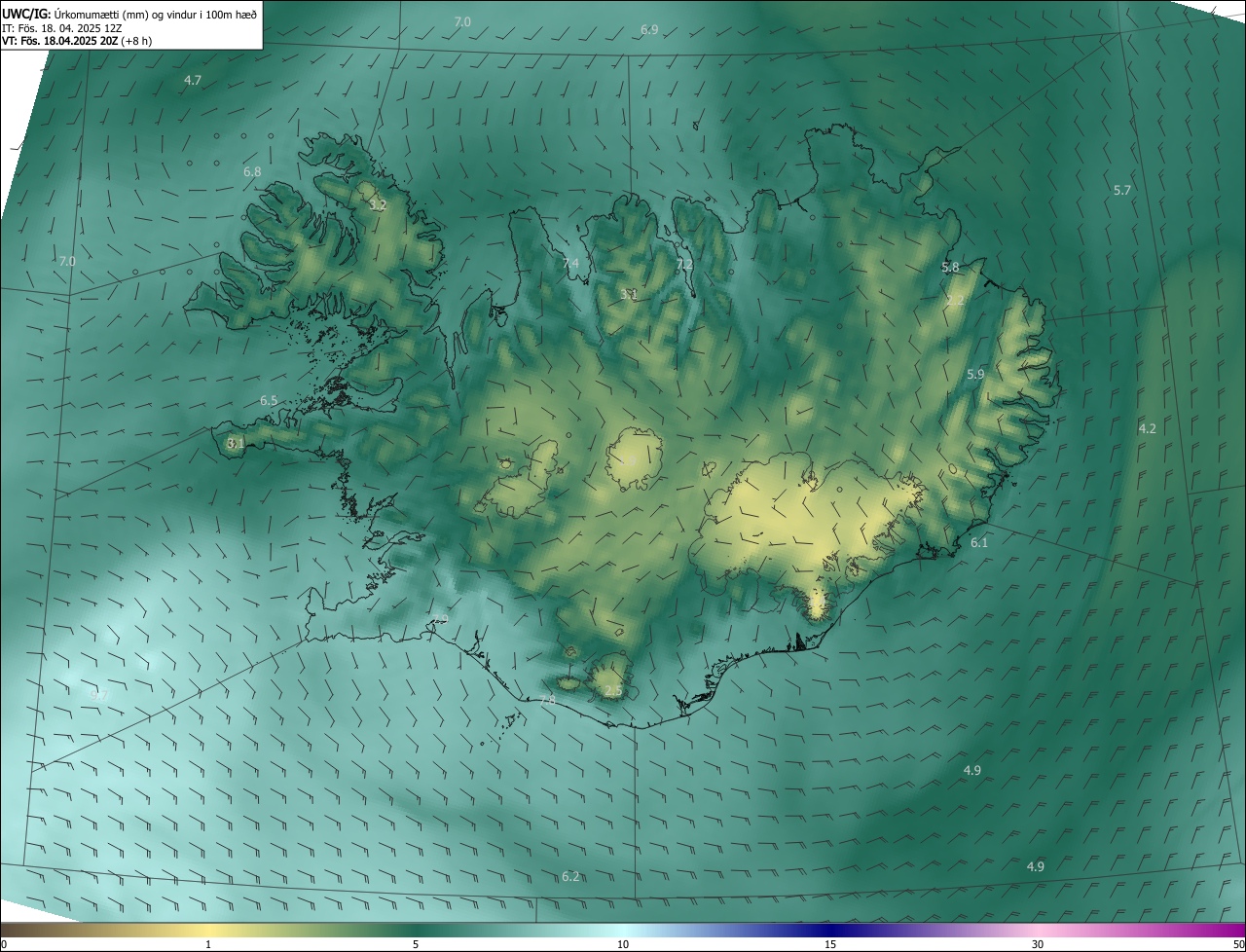The width and height of the screenshot is (1246, 952).
Task: Click the 2.5 value on the southern glacier
Action: pyautogui.click(x=613, y=691)
